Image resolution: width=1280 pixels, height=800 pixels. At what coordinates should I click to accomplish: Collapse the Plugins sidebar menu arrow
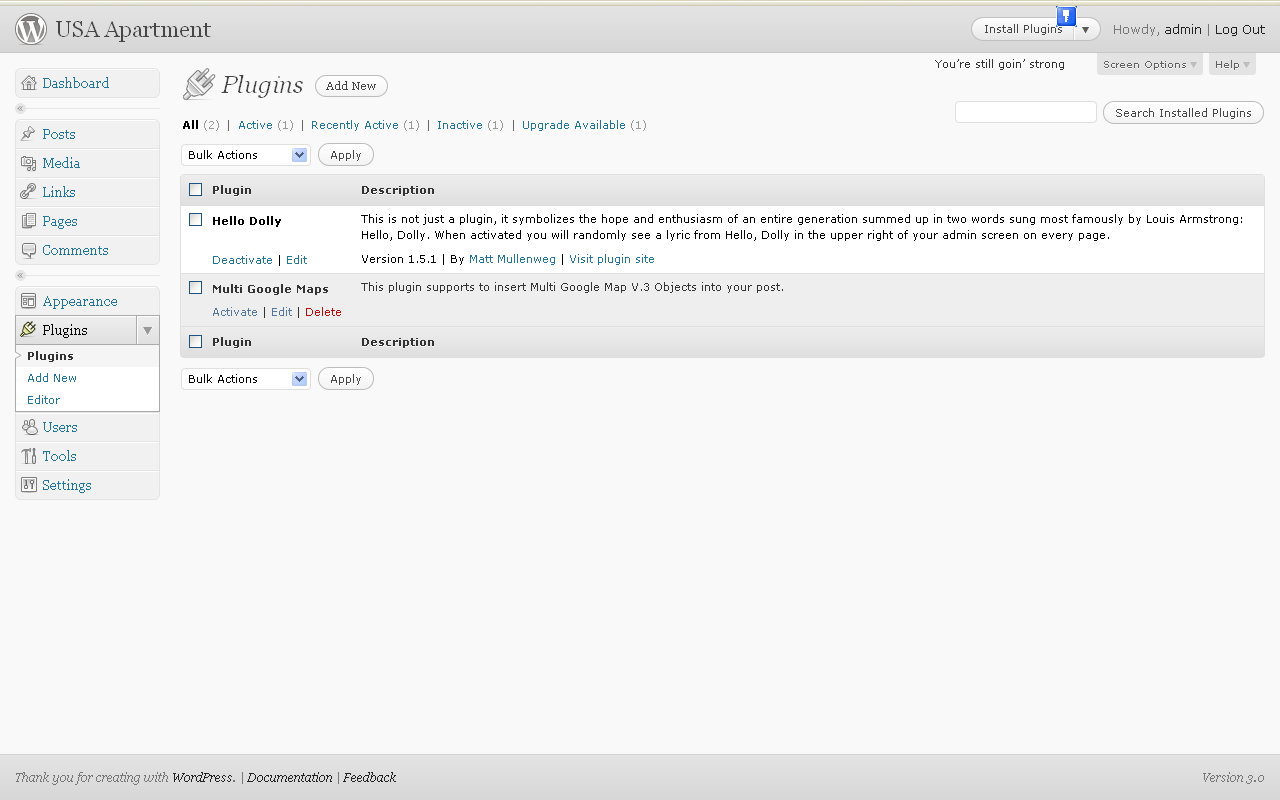[147, 330]
